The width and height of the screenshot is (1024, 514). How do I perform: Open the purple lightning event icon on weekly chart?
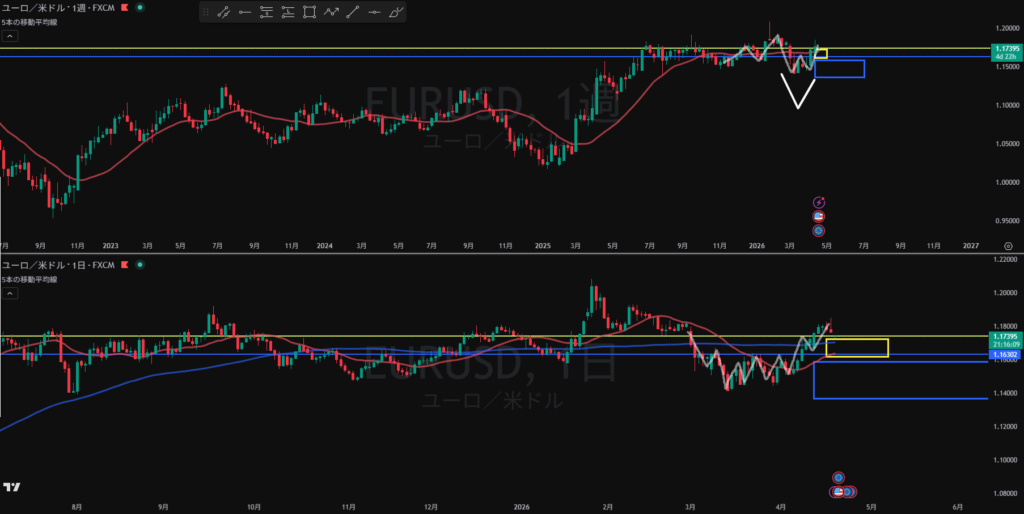click(x=819, y=202)
